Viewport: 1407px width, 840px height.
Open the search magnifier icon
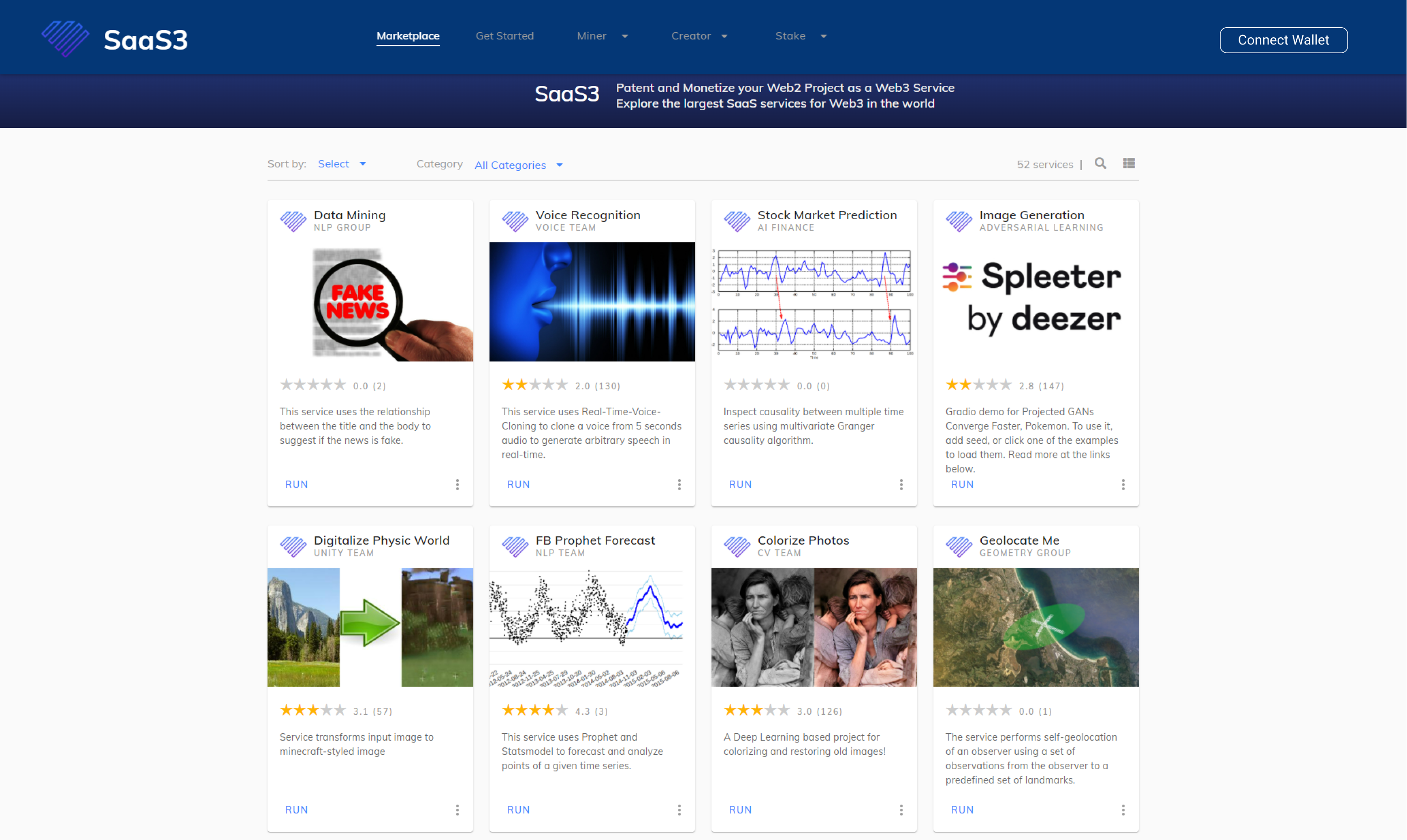1100,163
